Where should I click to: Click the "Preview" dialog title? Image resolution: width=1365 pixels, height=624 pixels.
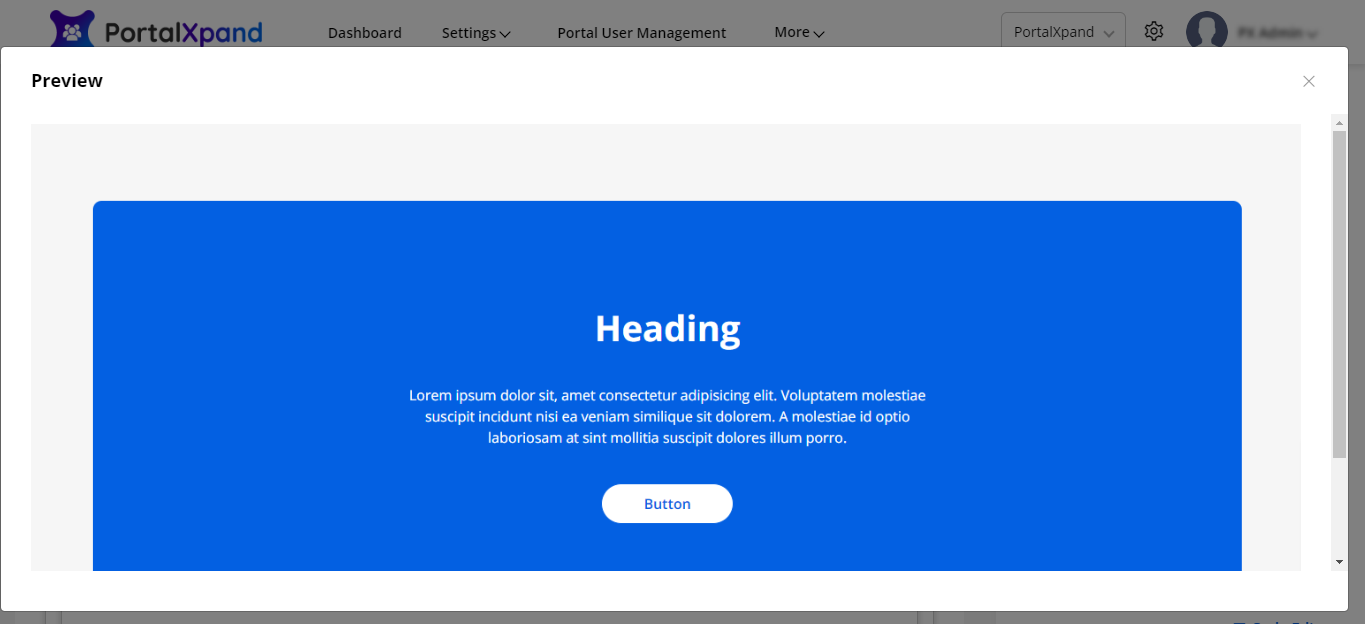coord(67,81)
